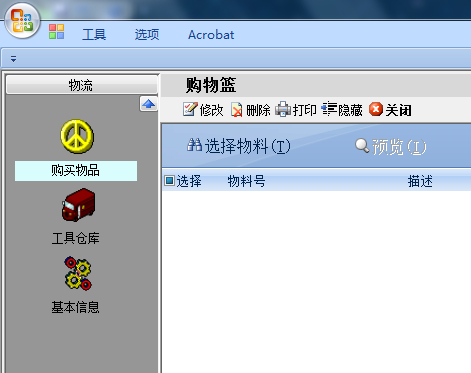Select the 基本信息 label

tap(76, 307)
